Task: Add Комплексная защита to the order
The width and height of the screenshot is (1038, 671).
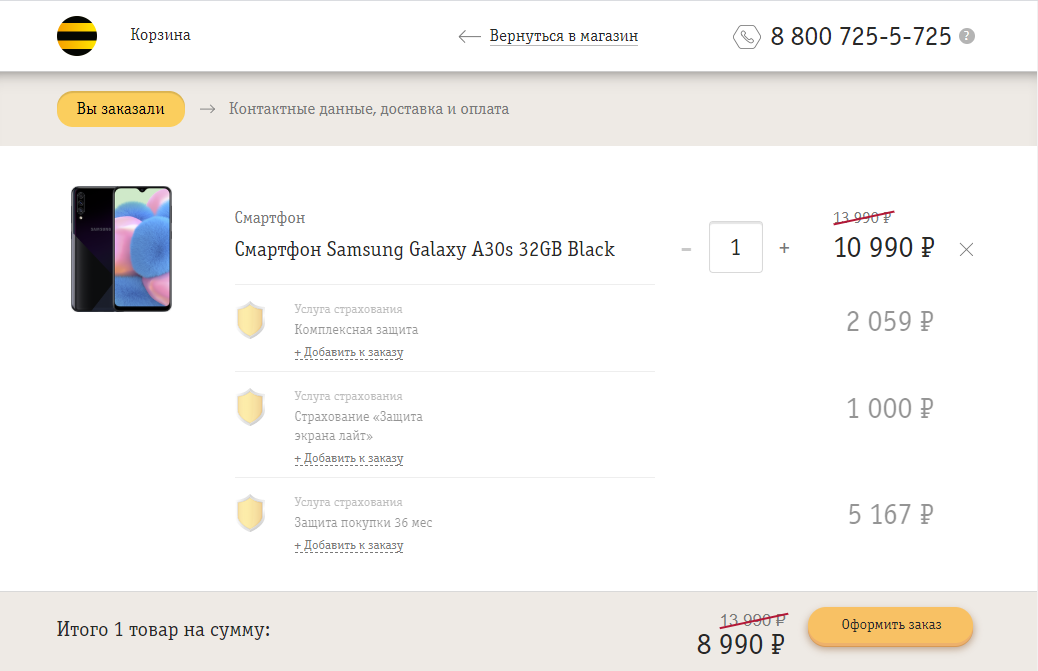Action: coord(348,352)
